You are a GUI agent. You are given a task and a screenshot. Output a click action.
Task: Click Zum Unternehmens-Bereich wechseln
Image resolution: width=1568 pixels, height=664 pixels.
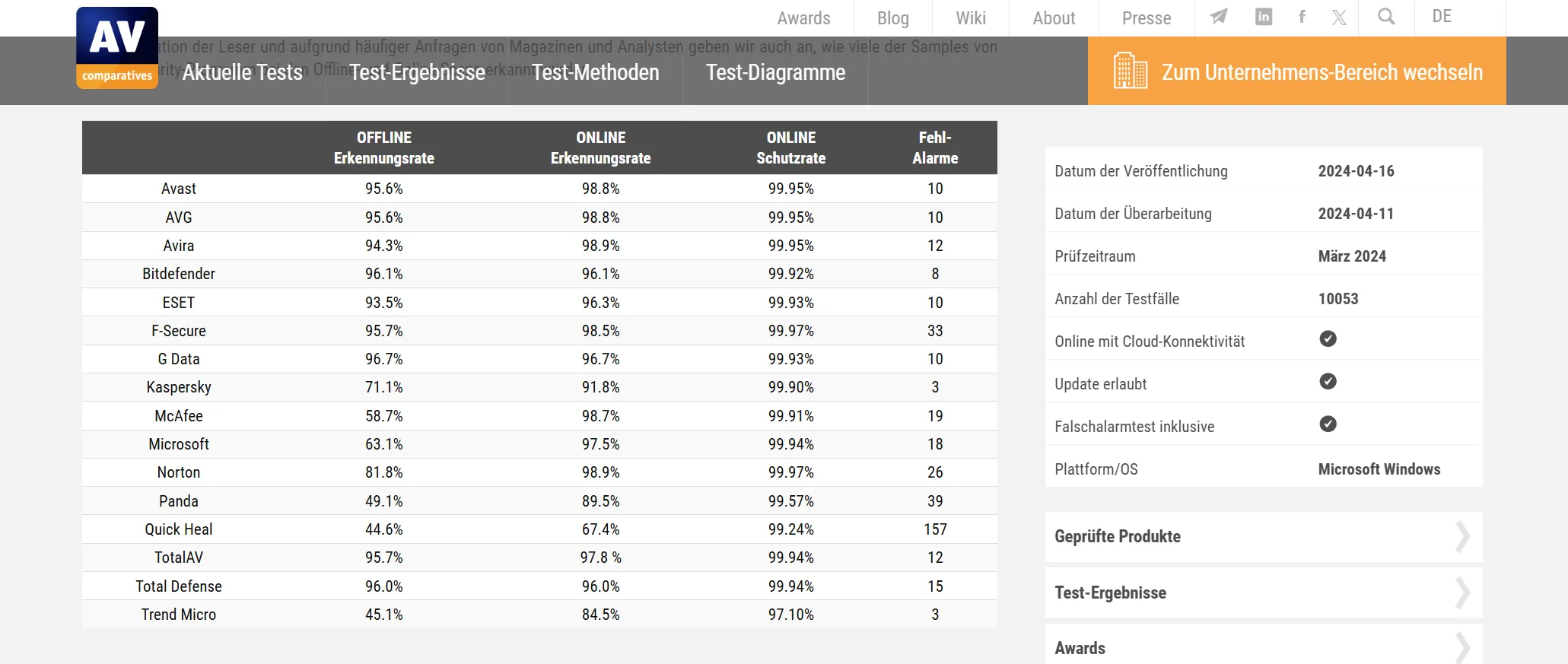pyautogui.click(x=1322, y=71)
